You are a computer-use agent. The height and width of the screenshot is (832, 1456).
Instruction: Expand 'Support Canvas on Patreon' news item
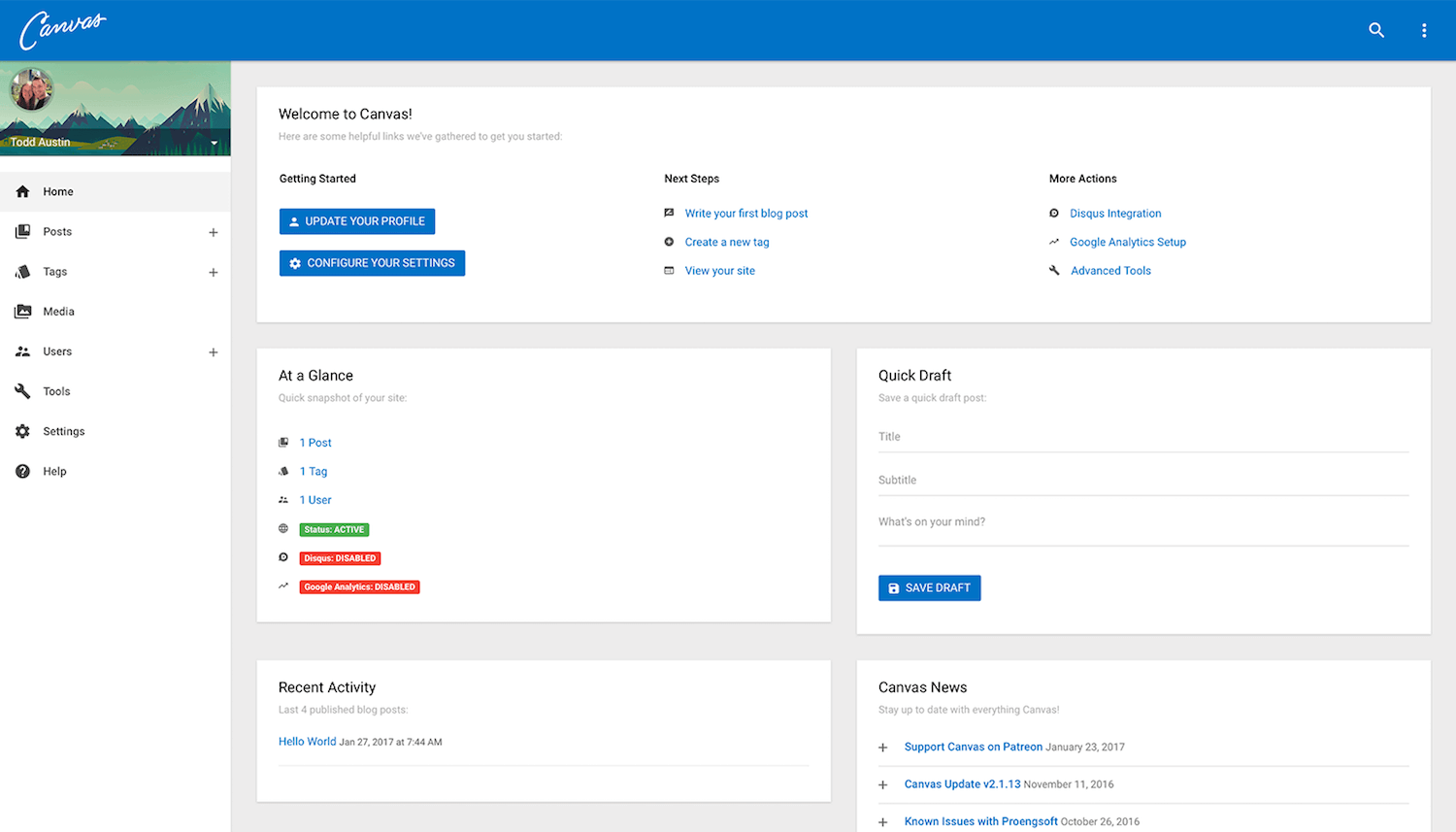pos(883,748)
